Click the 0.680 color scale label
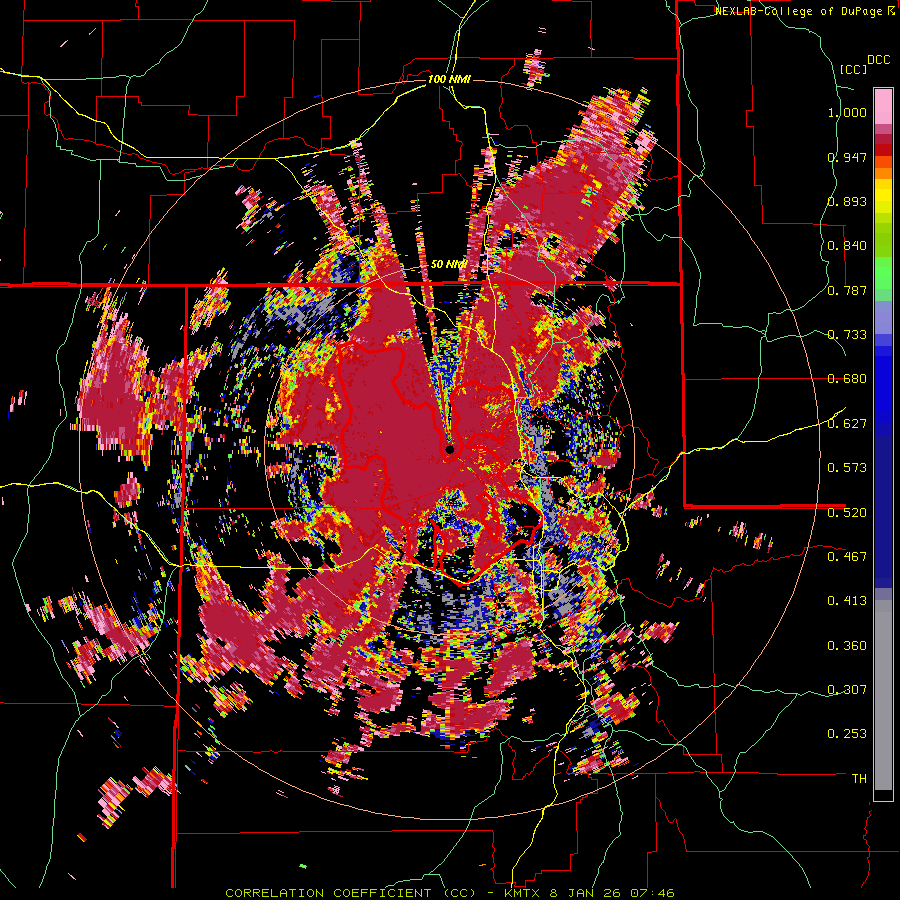 tap(847, 379)
